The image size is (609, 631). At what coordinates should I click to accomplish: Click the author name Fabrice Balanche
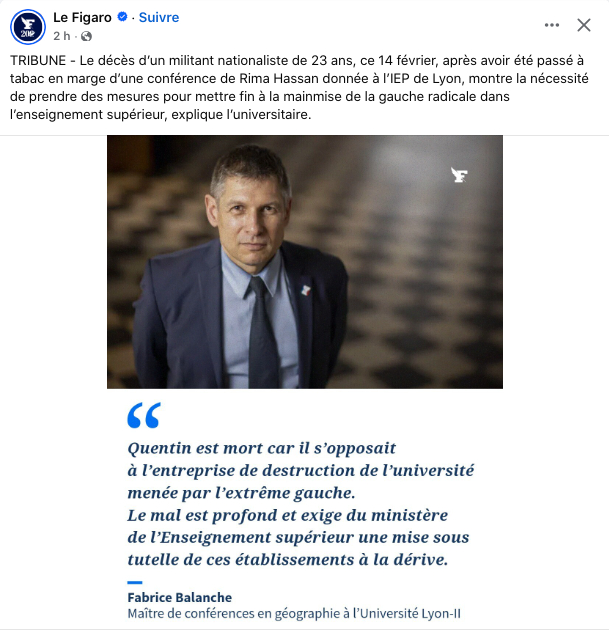pos(180,598)
